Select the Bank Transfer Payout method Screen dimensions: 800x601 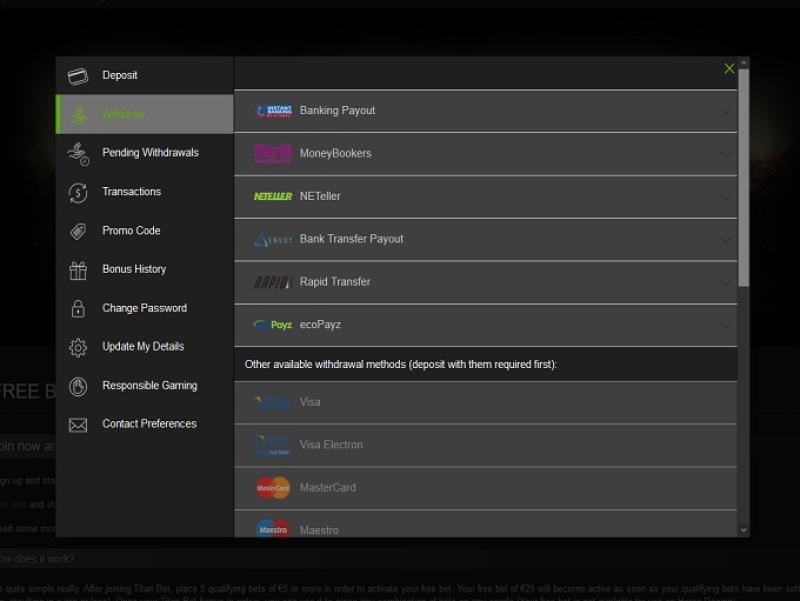click(486, 240)
